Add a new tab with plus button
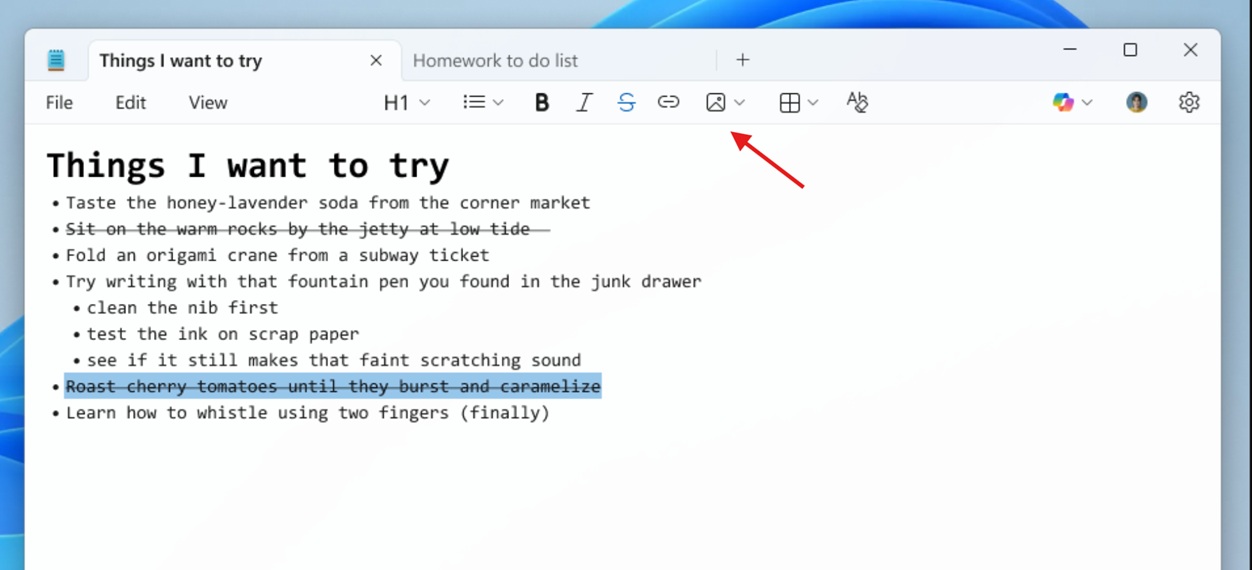Screen dimensions: 1252x570 pos(742,60)
